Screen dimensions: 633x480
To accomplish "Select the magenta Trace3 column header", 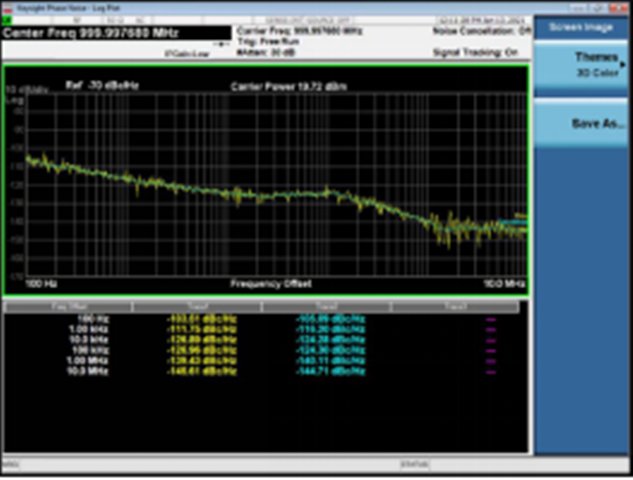I will 458,306.
